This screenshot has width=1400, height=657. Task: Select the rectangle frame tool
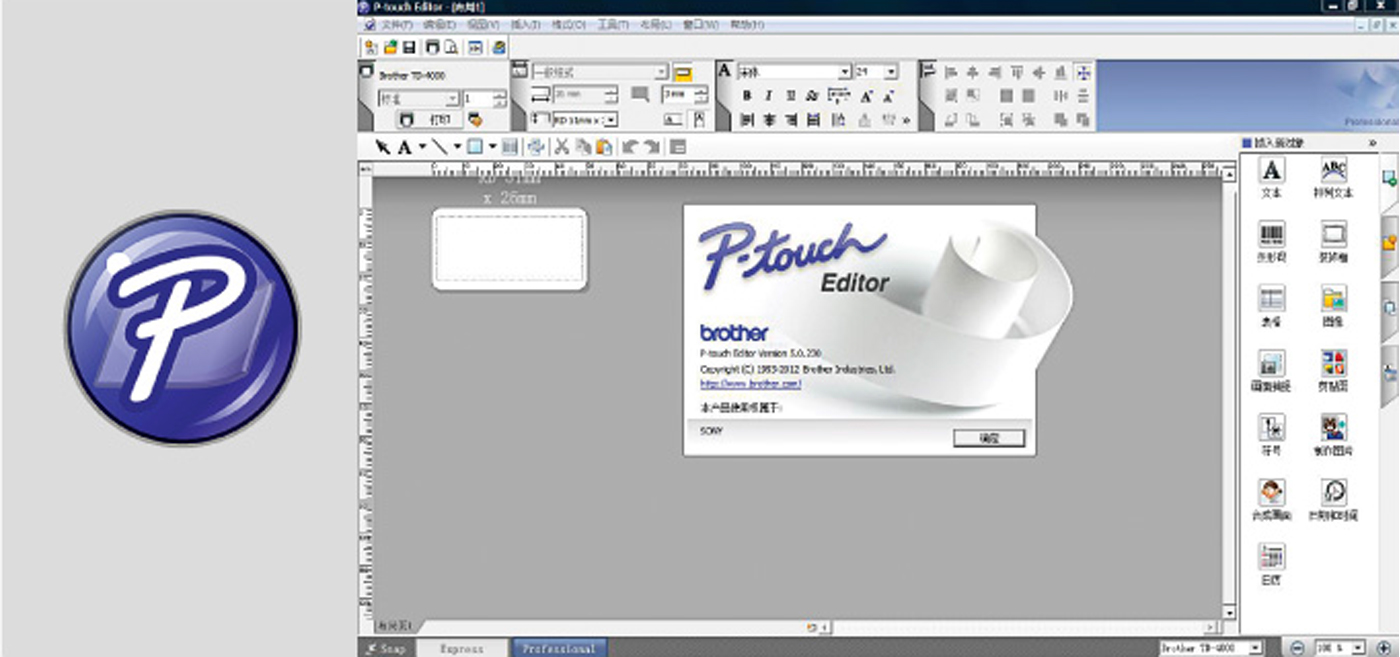(475, 147)
